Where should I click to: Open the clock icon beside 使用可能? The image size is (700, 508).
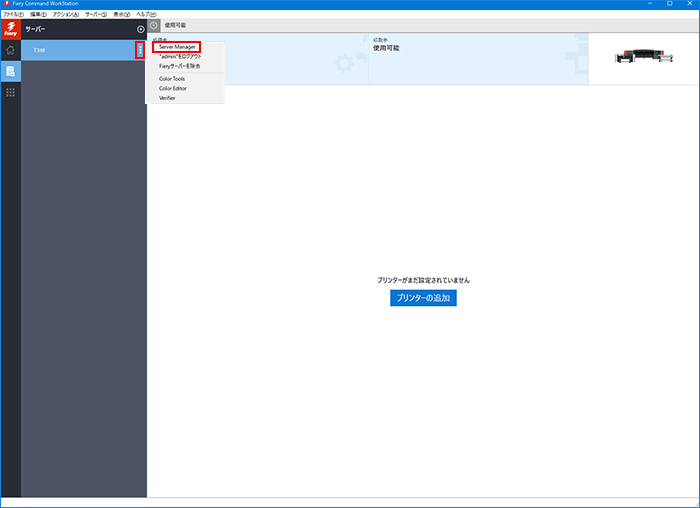click(154, 25)
